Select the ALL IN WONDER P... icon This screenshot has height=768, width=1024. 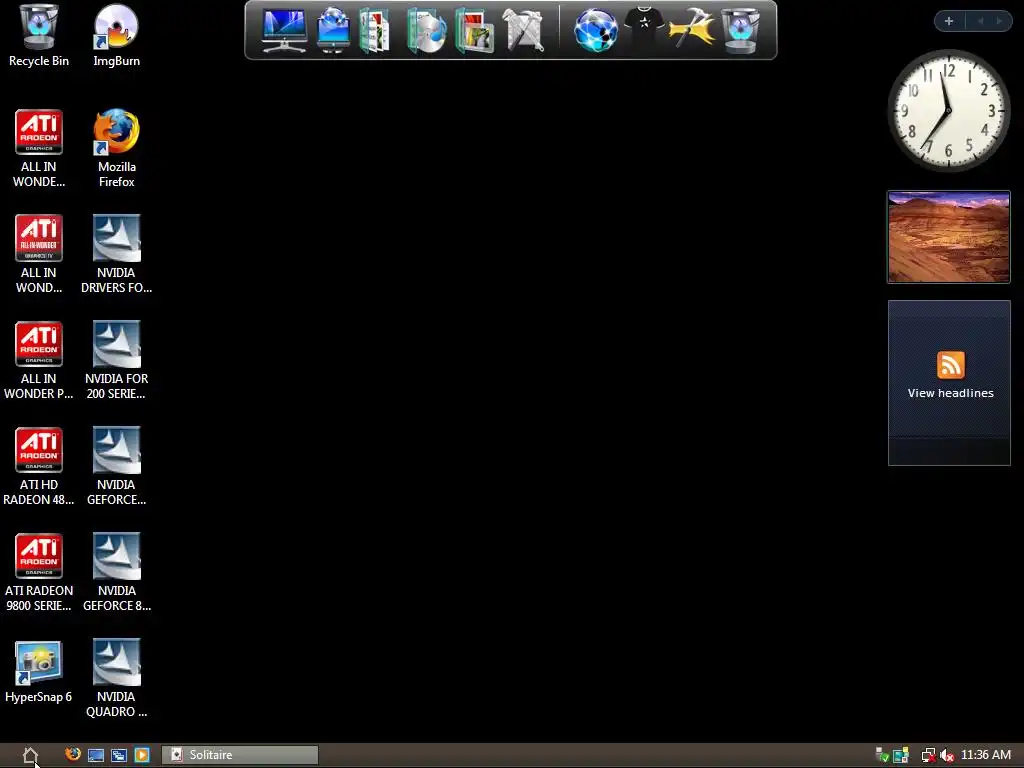pyautogui.click(x=39, y=360)
